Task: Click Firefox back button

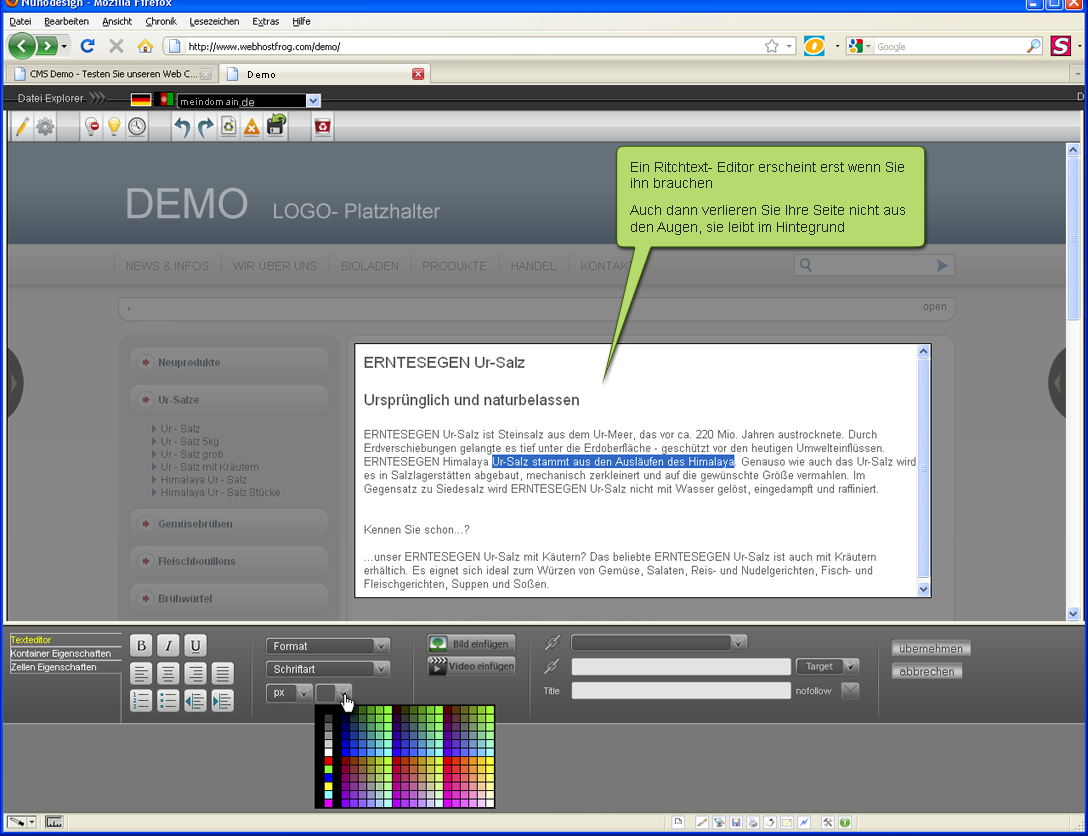Action: coord(22,46)
